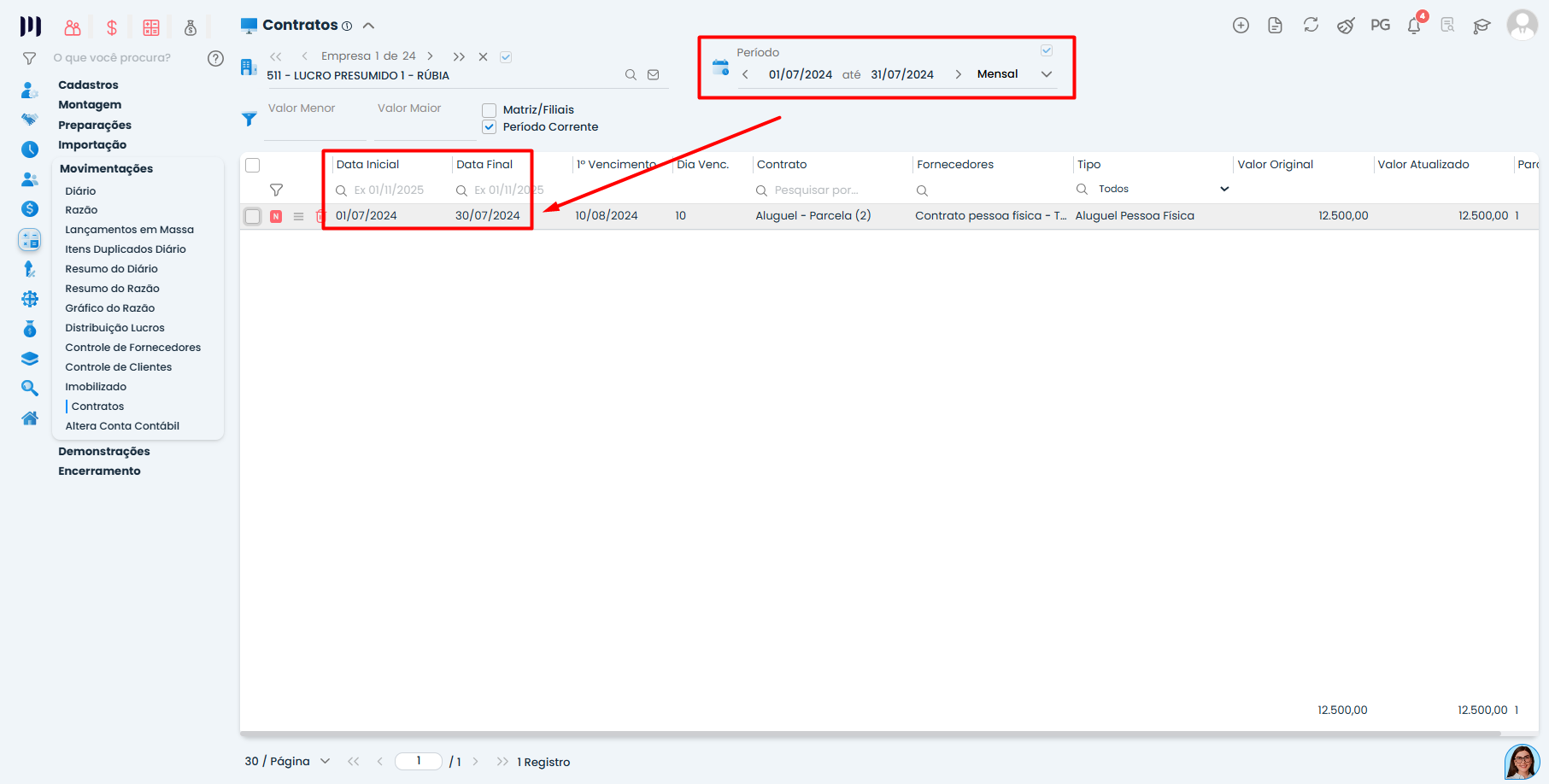Image resolution: width=1549 pixels, height=784 pixels.
Task: Click the plus icon to add new item
Action: coord(1241,26)
